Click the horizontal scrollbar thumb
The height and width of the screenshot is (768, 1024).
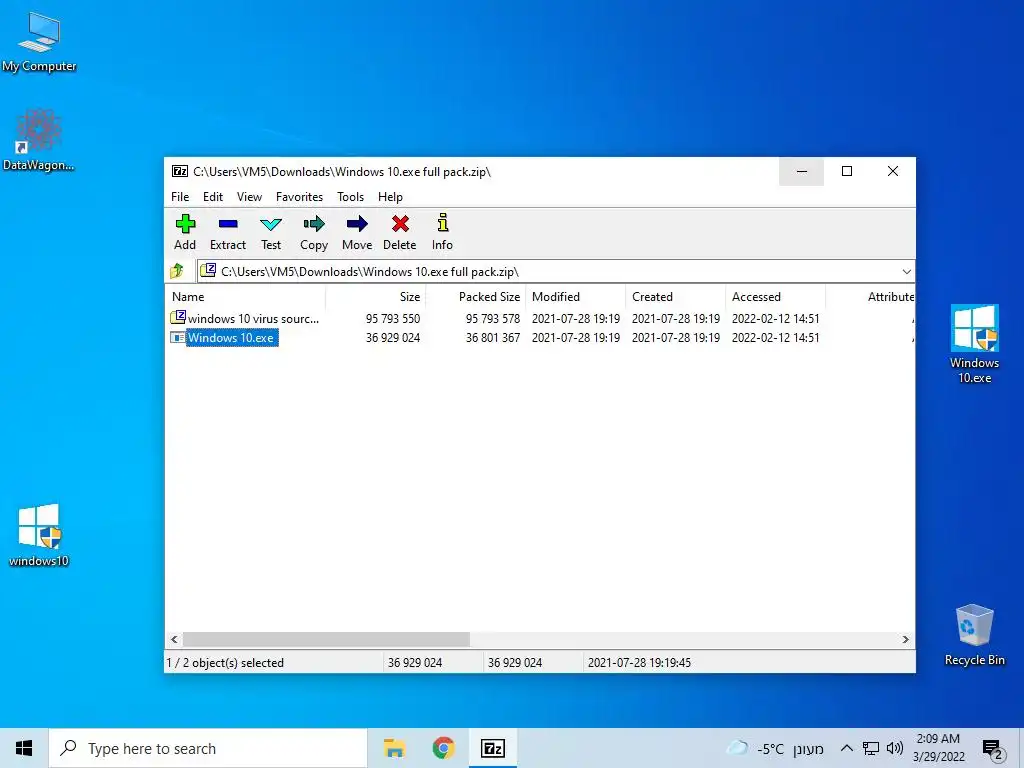click(x=326, y=639)
